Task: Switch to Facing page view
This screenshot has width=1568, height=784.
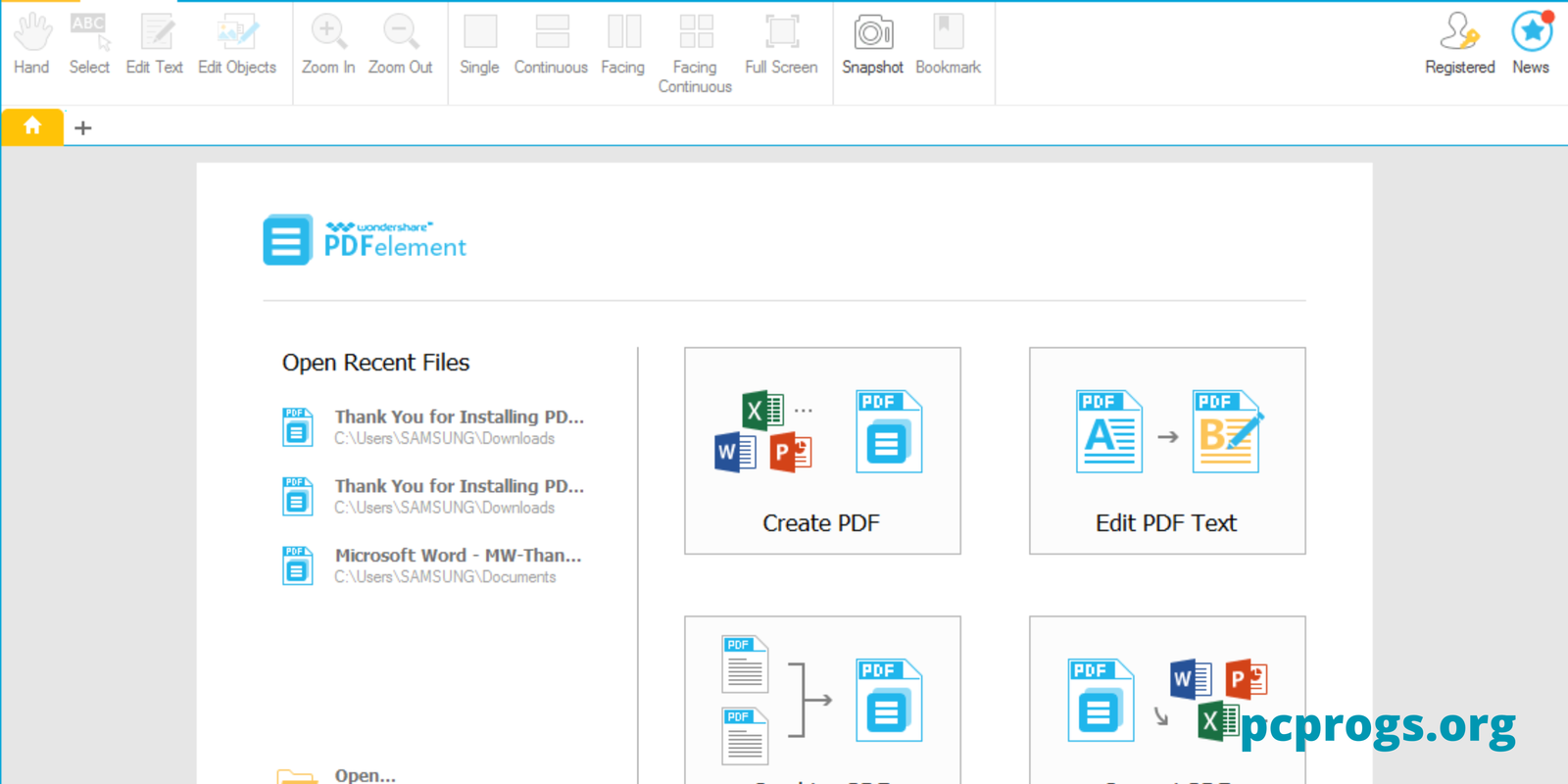Action: click(x=623, y=45)
